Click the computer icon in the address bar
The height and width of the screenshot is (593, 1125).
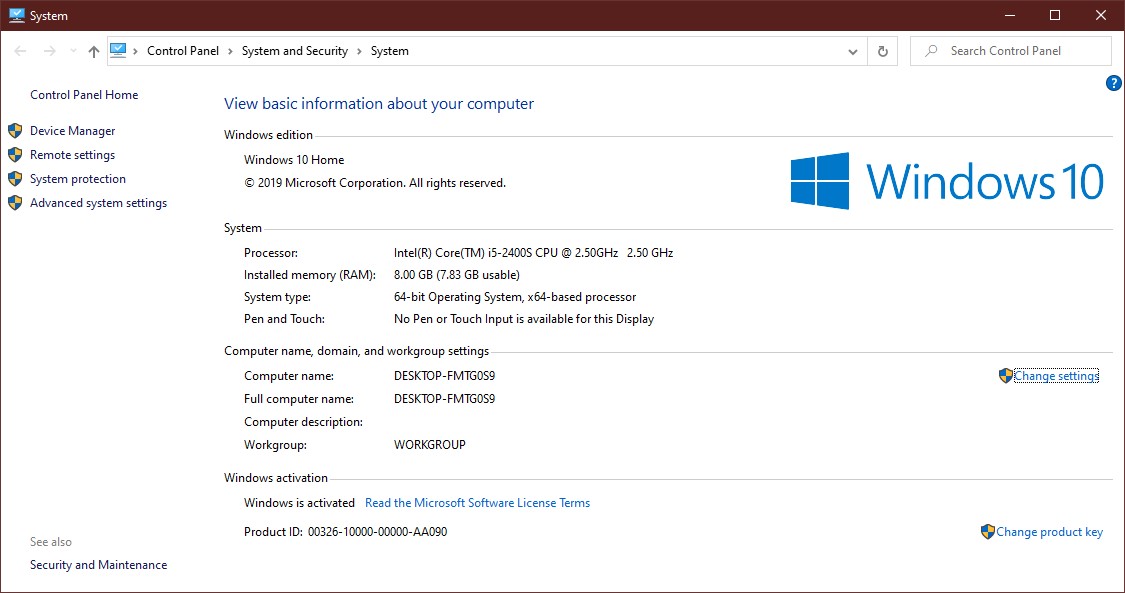pos(119,50)
